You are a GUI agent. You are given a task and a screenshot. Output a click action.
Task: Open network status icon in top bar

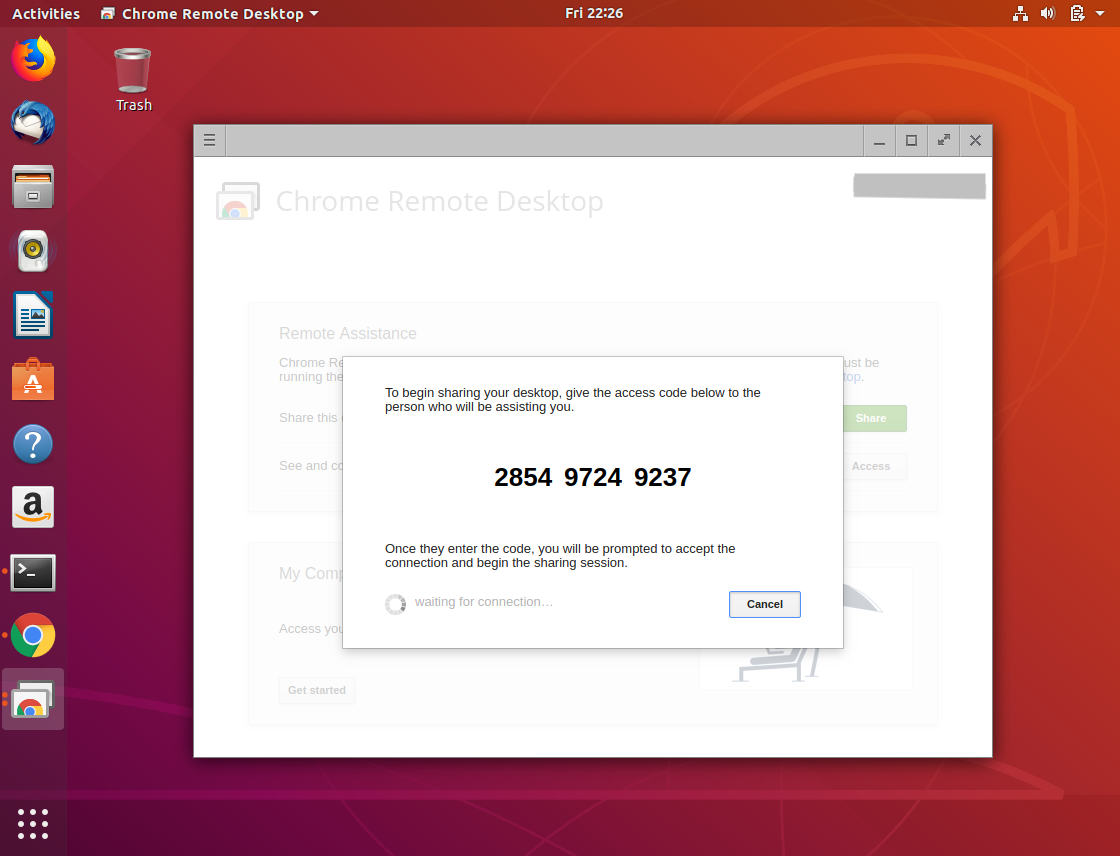click(1021, 14)
